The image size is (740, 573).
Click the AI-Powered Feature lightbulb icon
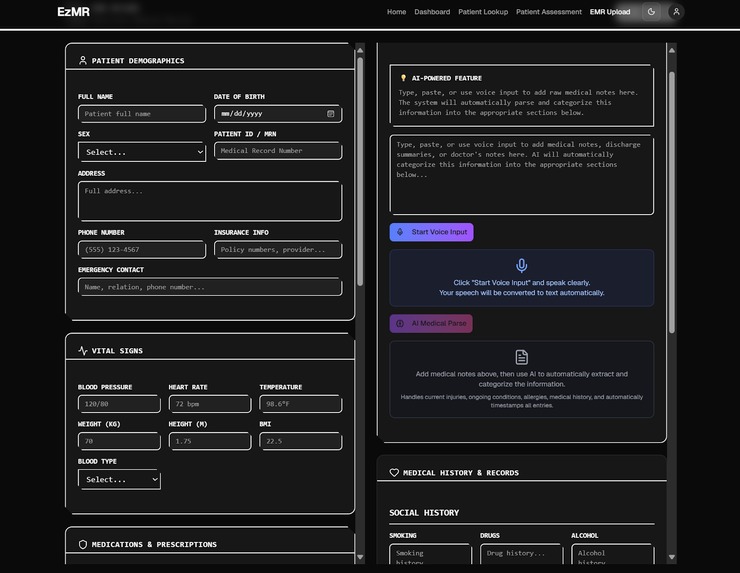coord(403,78)
